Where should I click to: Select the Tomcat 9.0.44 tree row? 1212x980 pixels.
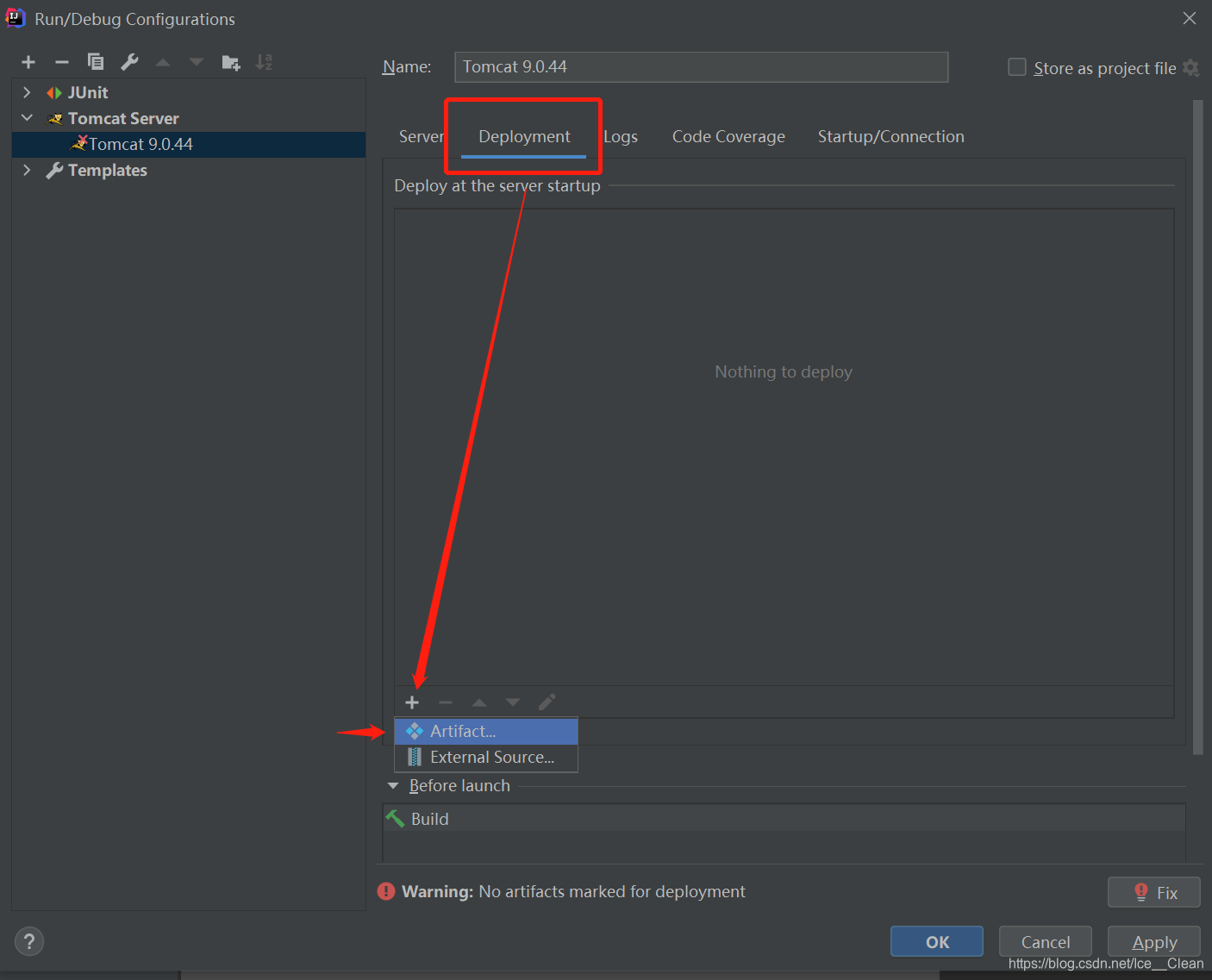coord(189,144)
